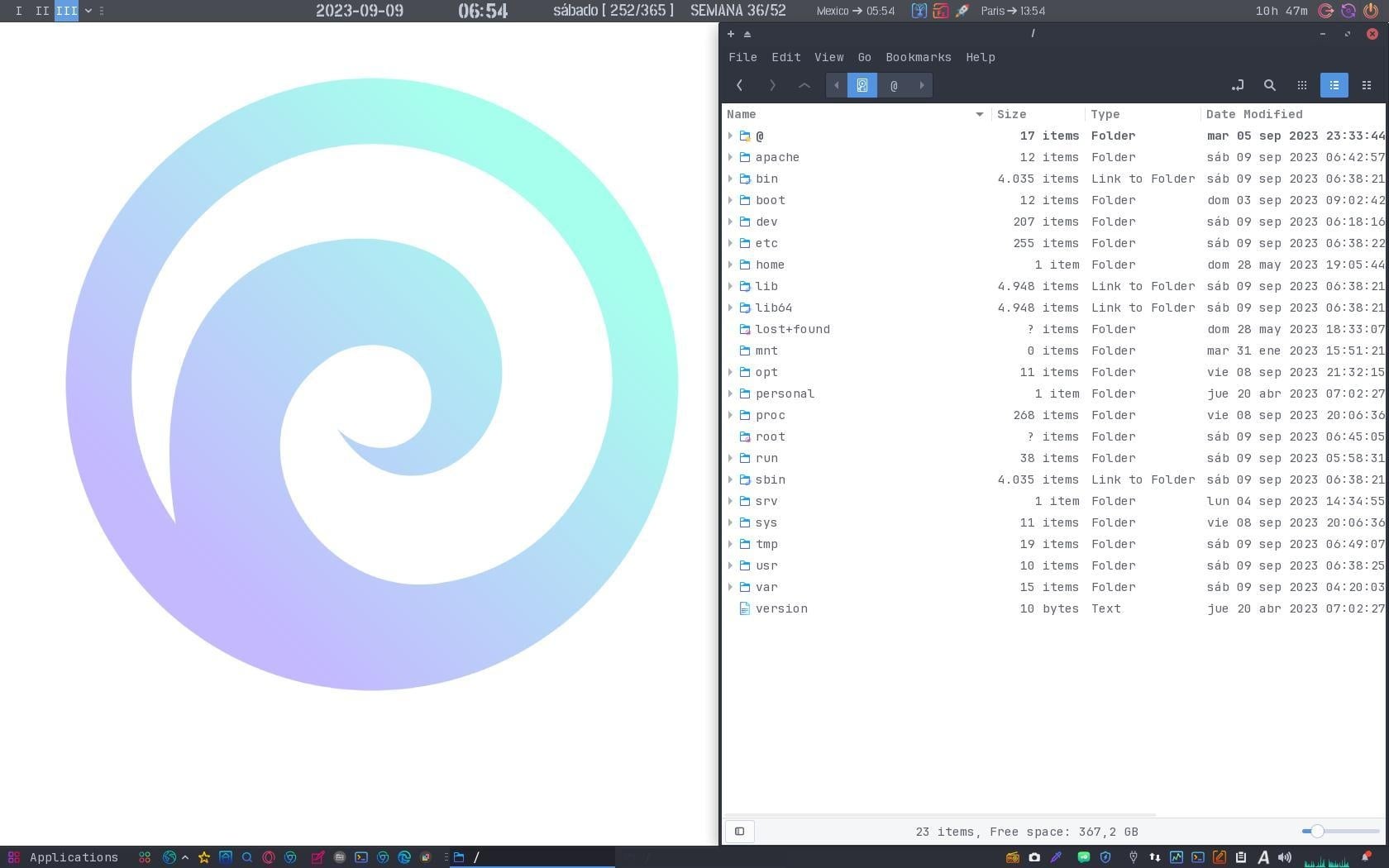Select the root drive path button
Viewport: 1389px width, 868px height.
pos(862,85)
